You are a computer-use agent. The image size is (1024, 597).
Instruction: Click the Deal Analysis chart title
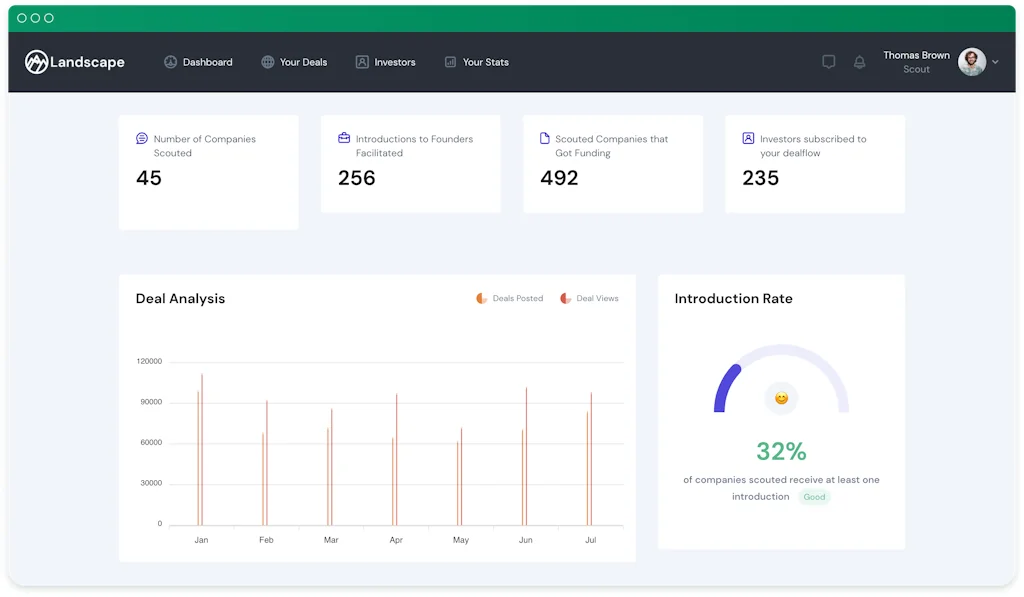pos(180,298)
